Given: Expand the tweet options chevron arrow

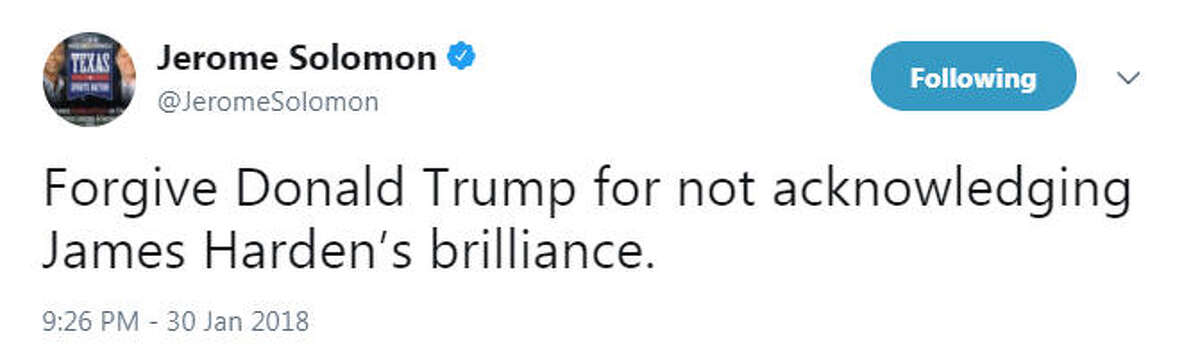Looking at the screenshot, I should tap(1127, 77).
